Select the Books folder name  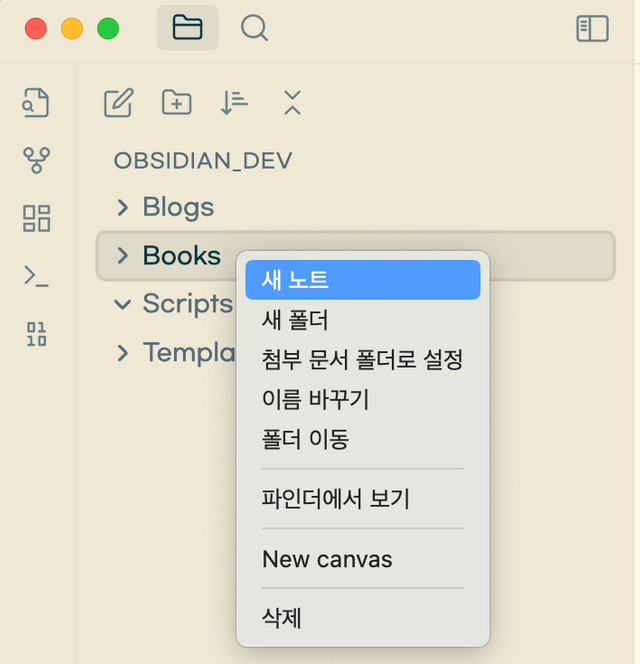[x=182, y=255]
